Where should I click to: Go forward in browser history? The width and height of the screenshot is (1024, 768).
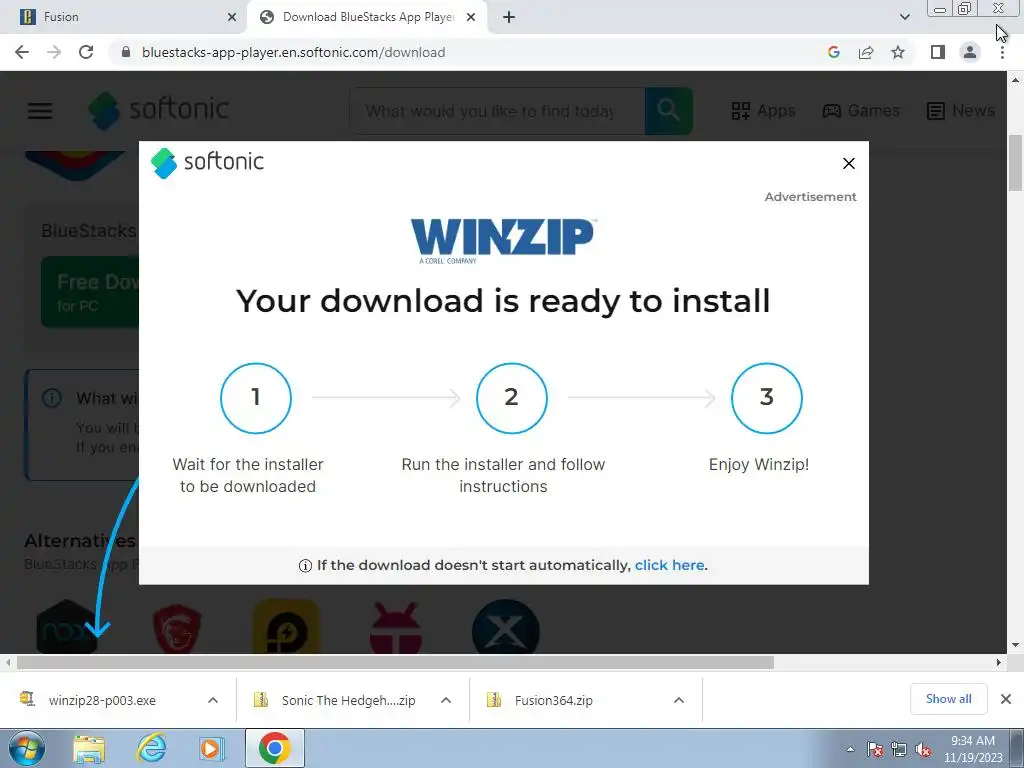[54, 52]
